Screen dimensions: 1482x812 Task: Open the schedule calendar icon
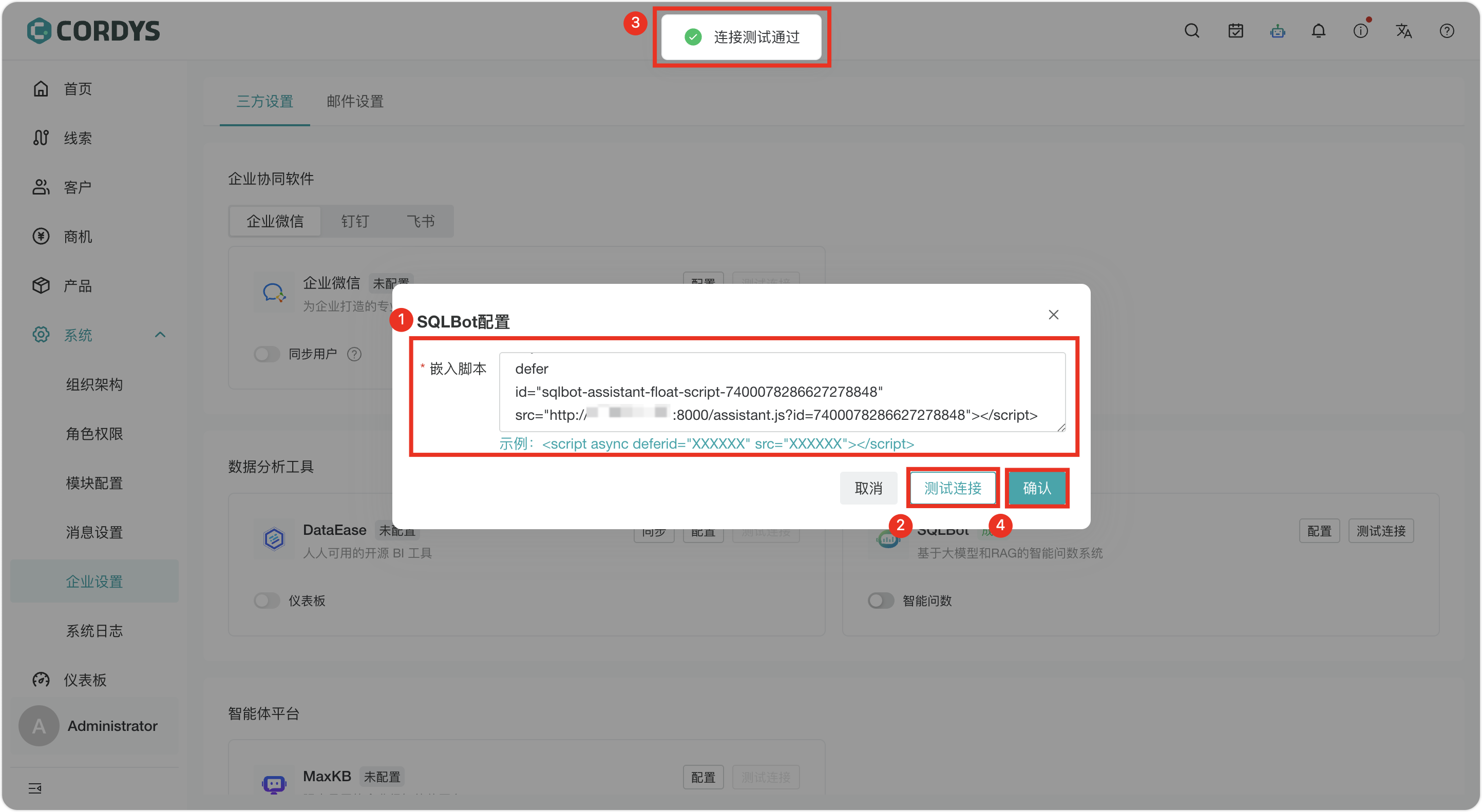point(1235,30)
